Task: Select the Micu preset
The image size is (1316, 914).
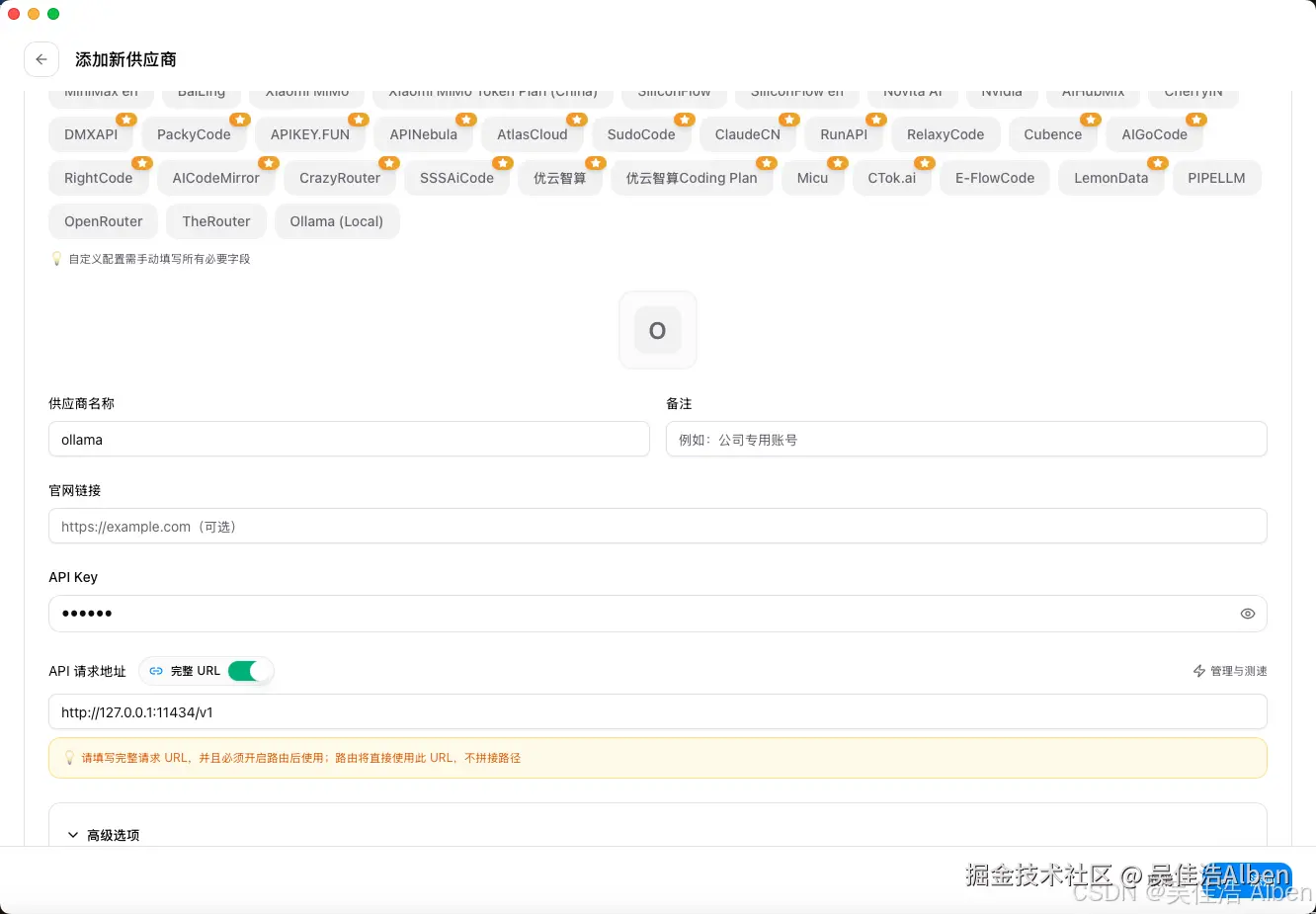Action: click(x=813, y=178)
